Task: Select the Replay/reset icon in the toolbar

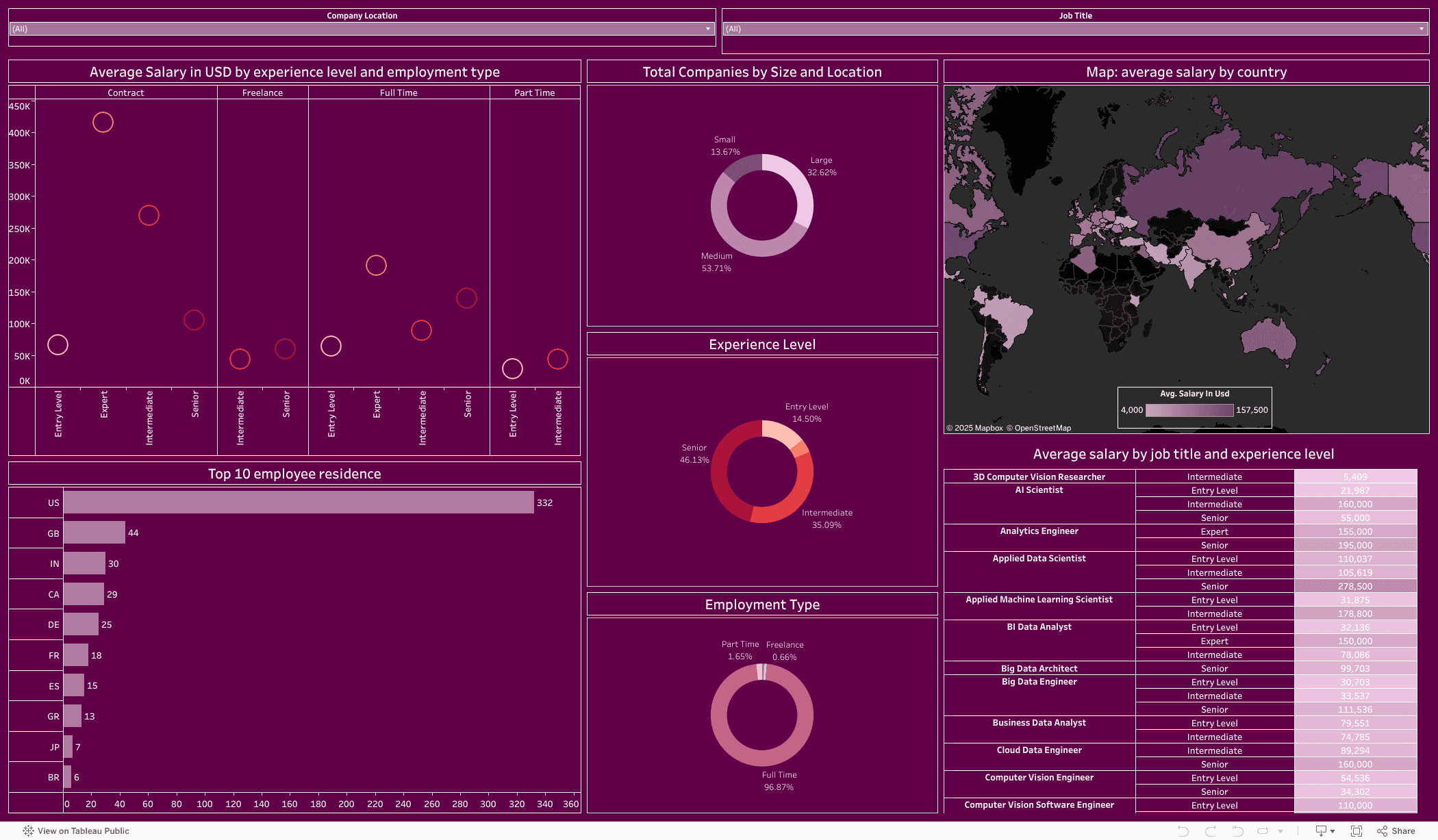Action: [1239, 830]
